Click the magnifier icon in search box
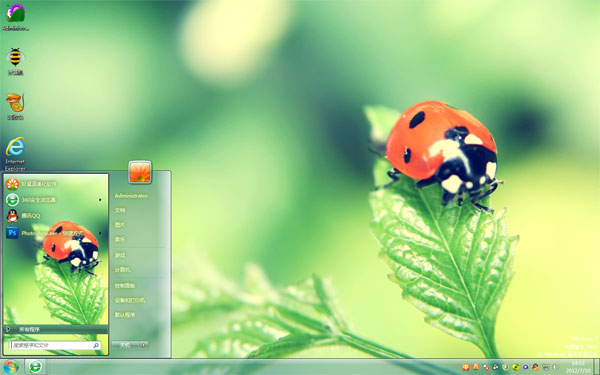The image size is (600, 375). pyautogui.click(x=96, y=345)
